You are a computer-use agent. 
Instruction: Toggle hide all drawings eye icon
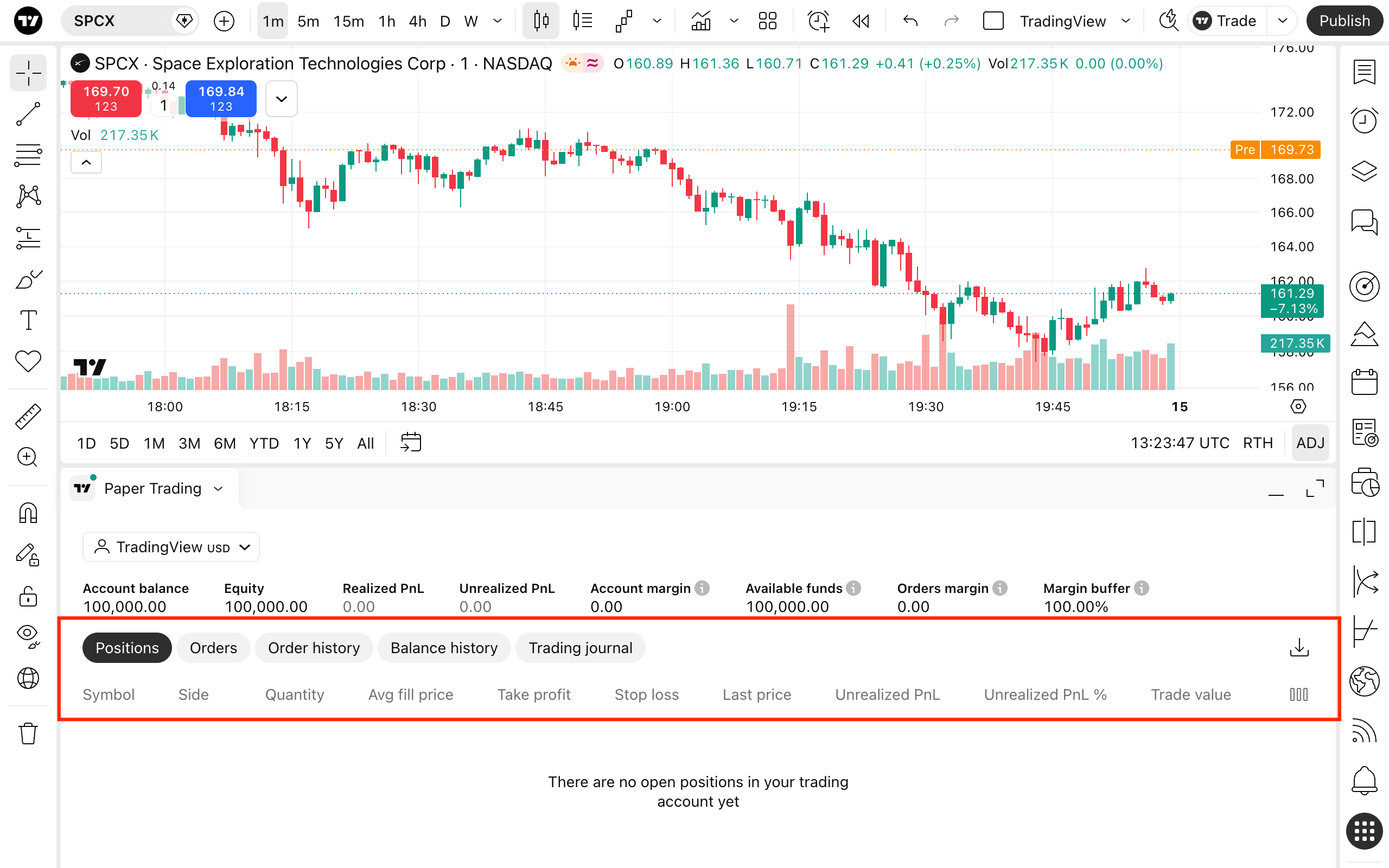(28, 635)
